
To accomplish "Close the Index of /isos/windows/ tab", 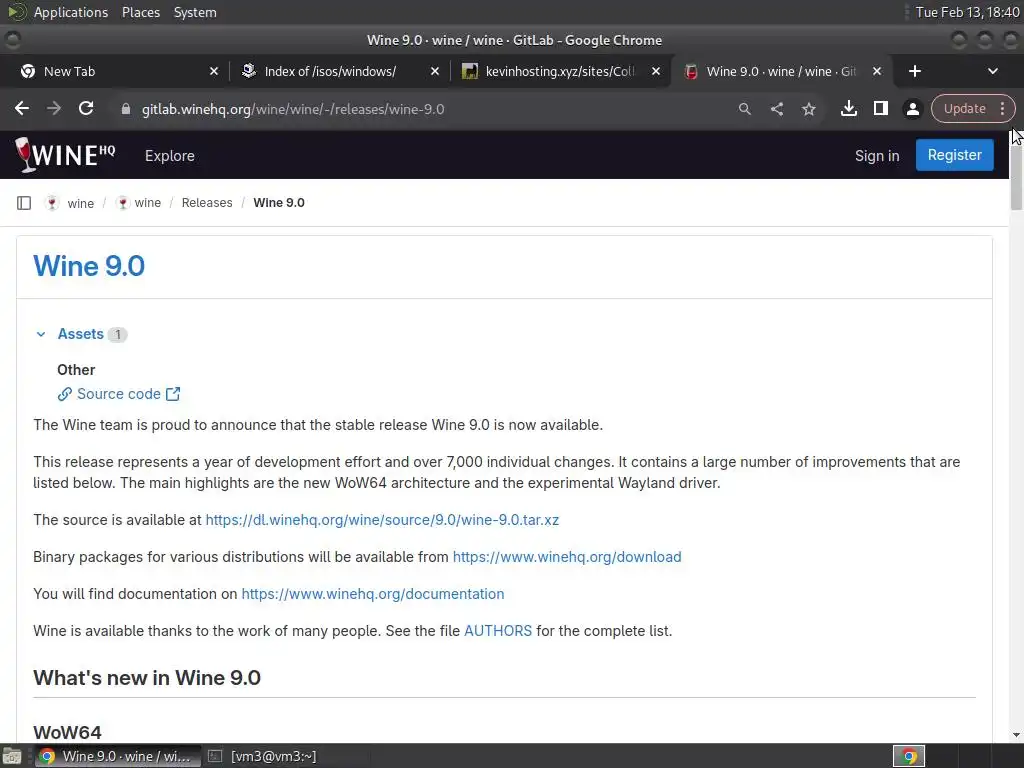I will point(435,71).
